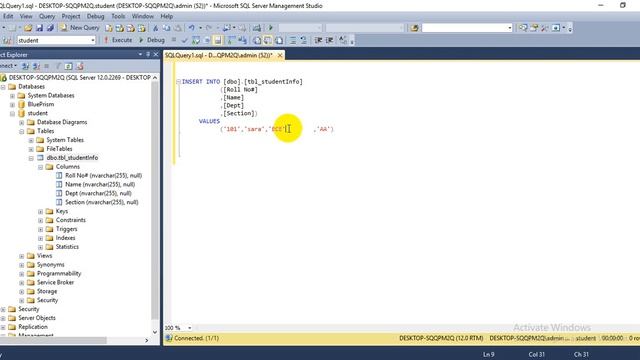Expand the Programmability folder

[x=22, y=274]
